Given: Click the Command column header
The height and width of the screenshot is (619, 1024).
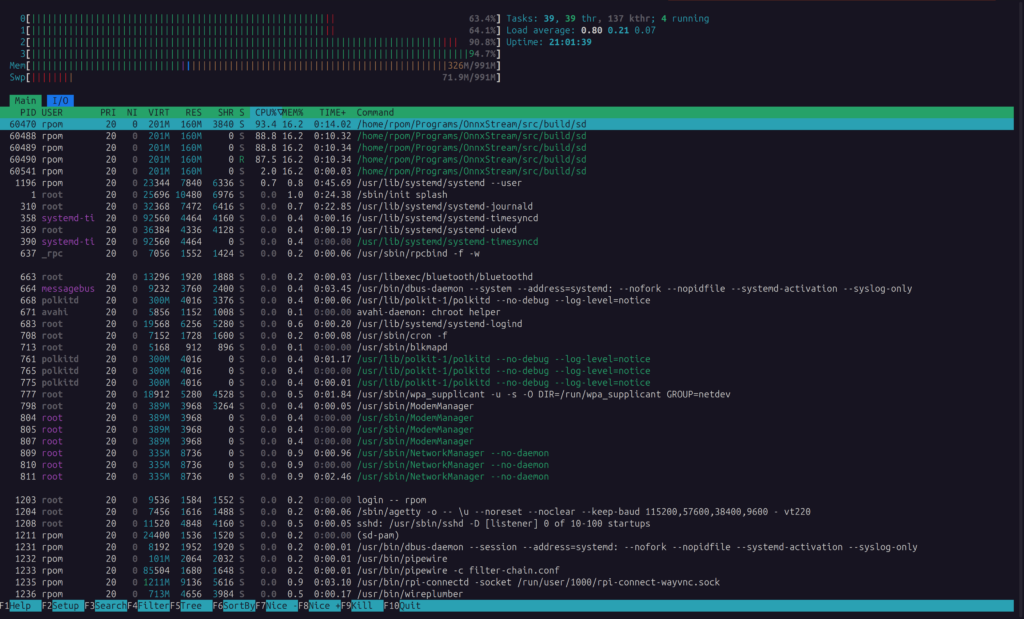Looking at the screenshot, I should point(375,113).
